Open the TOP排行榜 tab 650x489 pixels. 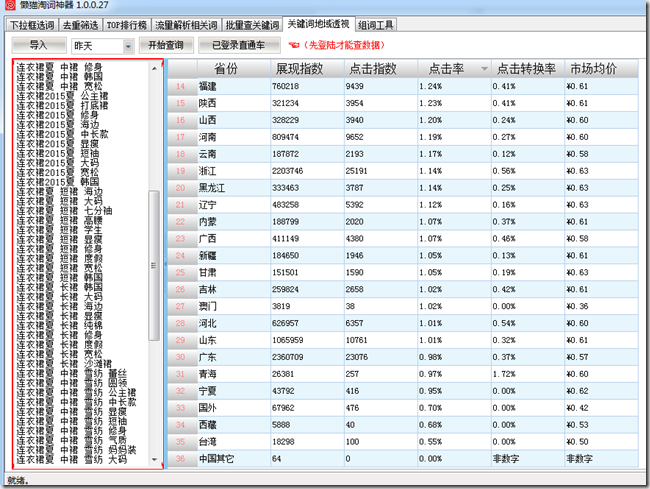pos(127,24)
